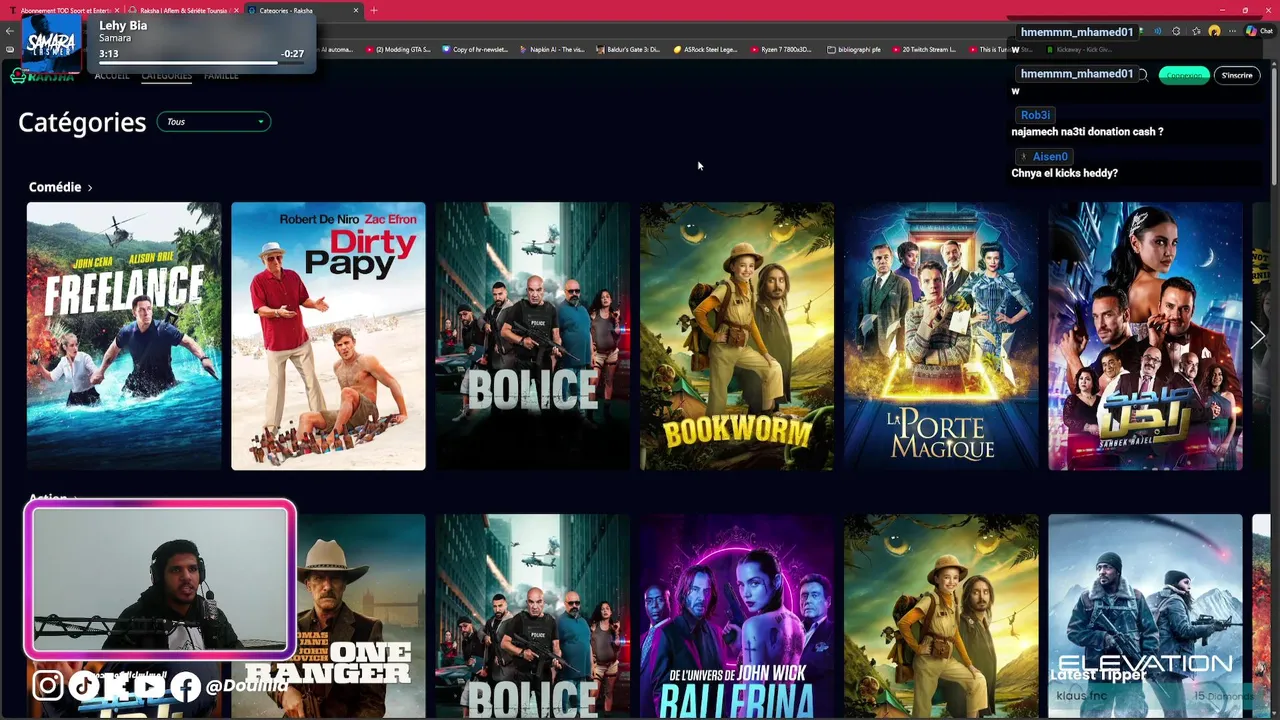Click the green Connexion button
Screen dimensions: 1280x720
pos(1184,75)
